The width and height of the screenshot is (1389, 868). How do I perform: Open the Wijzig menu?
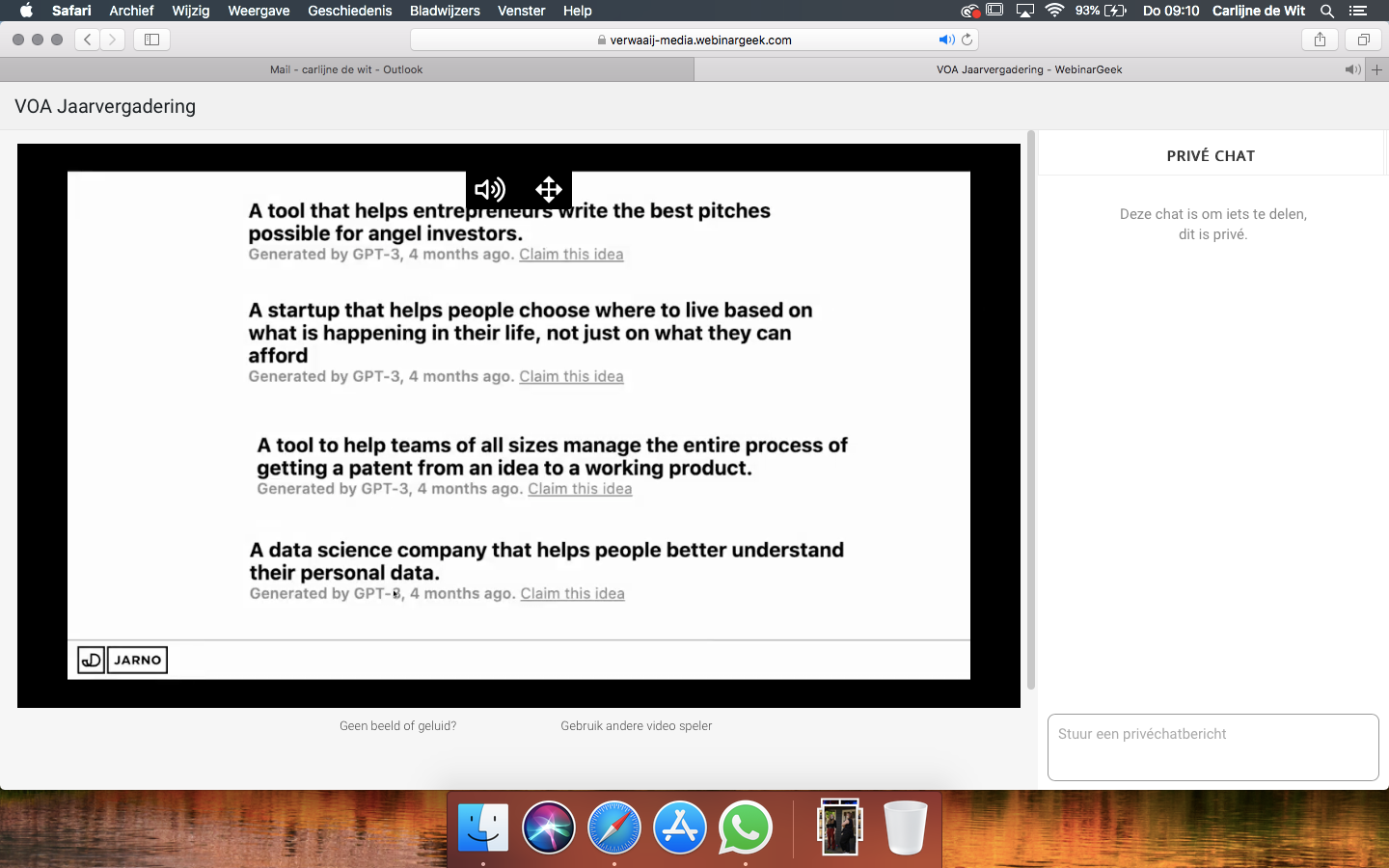tap(191, 11)
